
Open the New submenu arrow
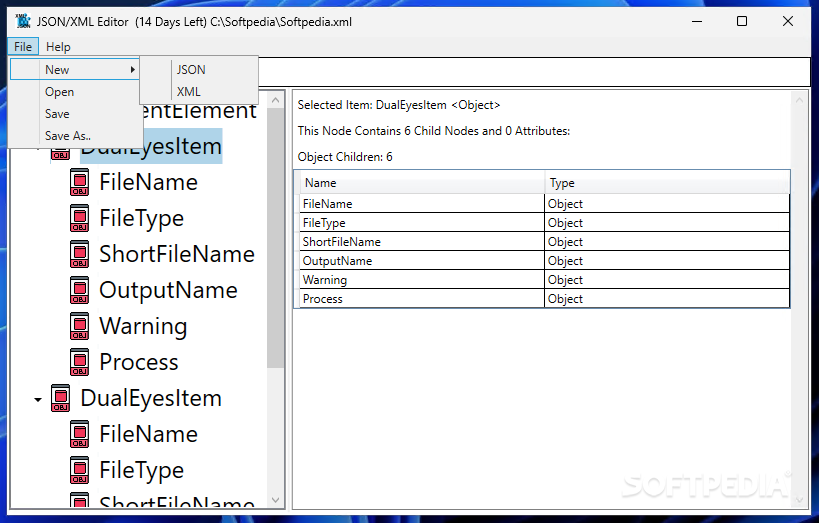(133, 69)
